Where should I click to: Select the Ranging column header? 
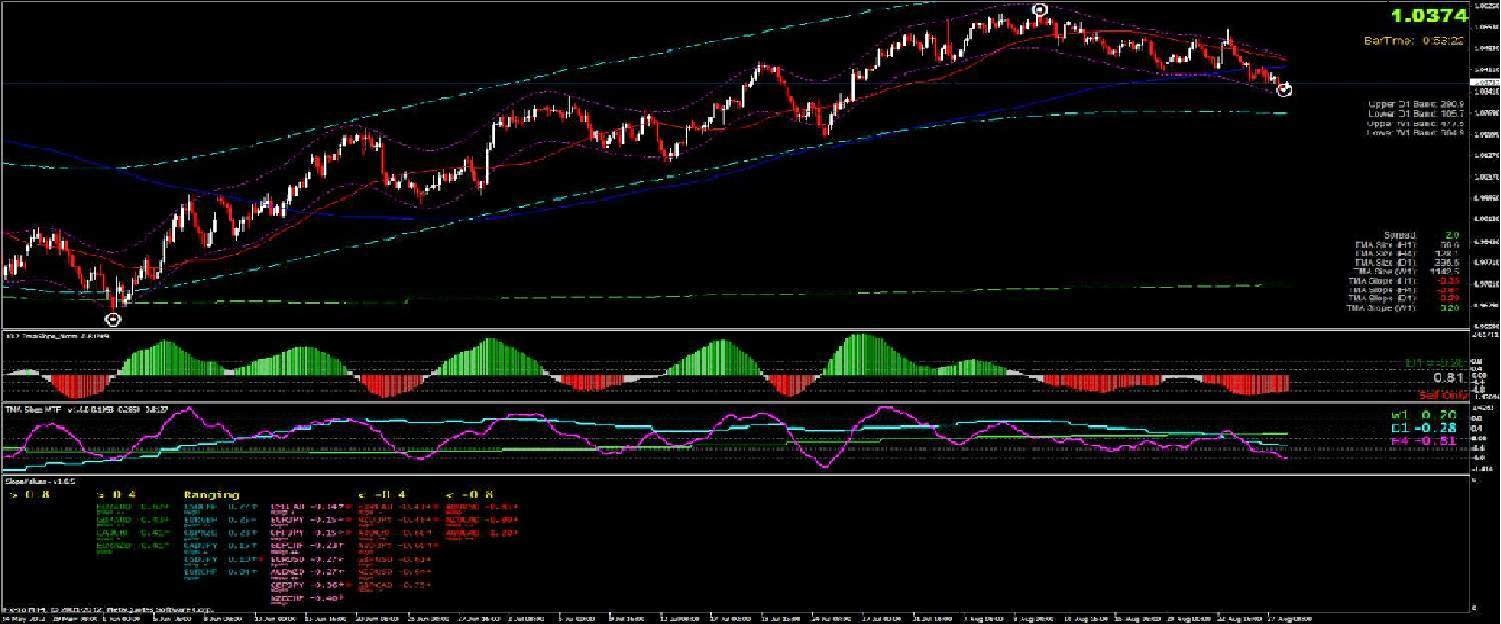(213, 494)
